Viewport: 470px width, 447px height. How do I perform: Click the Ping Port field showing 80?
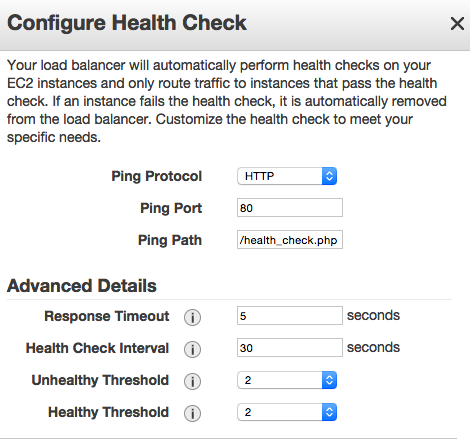290,208
